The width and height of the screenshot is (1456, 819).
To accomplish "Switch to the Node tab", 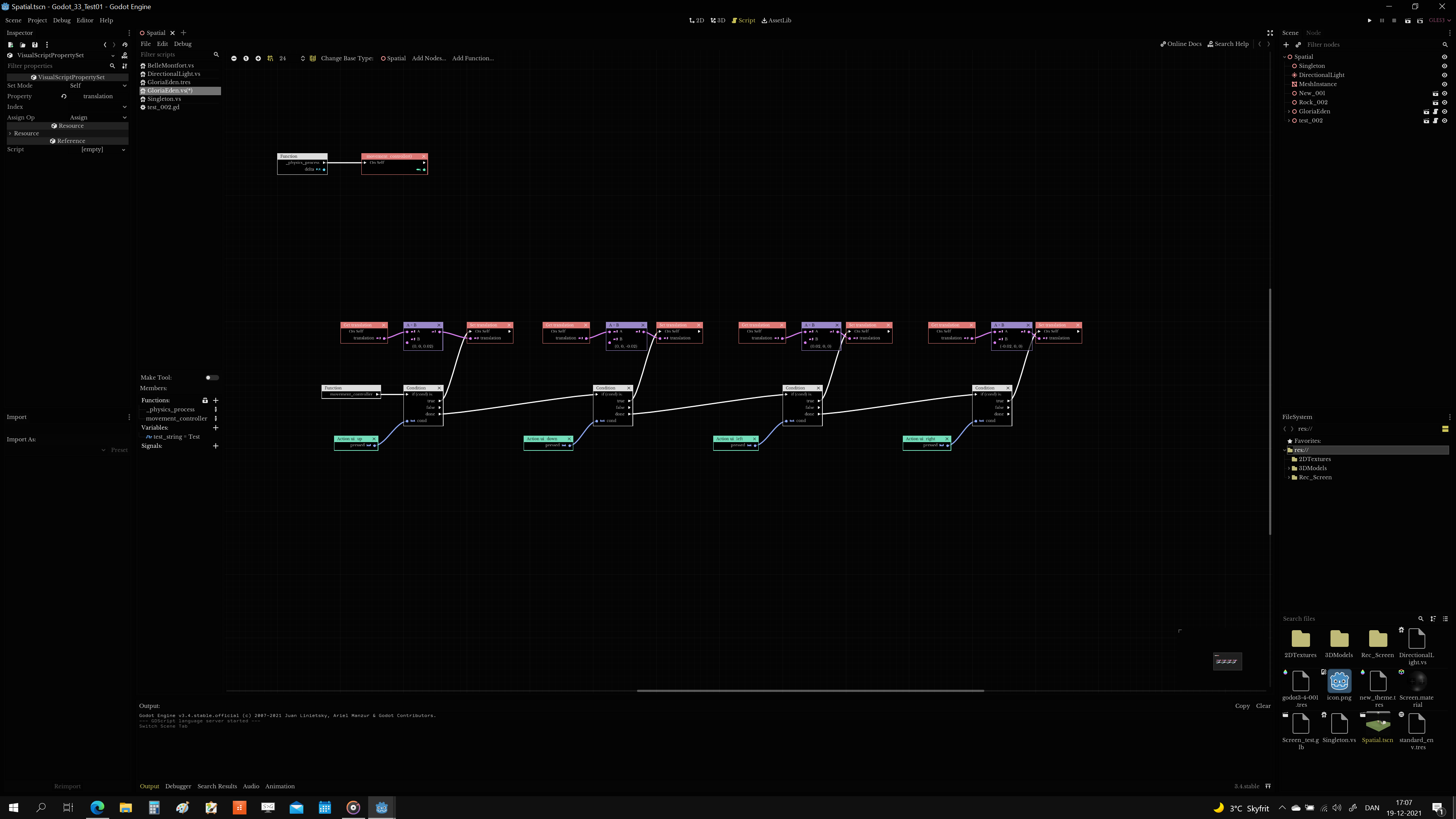I will pyautogui.click(x=1313, y=32).
